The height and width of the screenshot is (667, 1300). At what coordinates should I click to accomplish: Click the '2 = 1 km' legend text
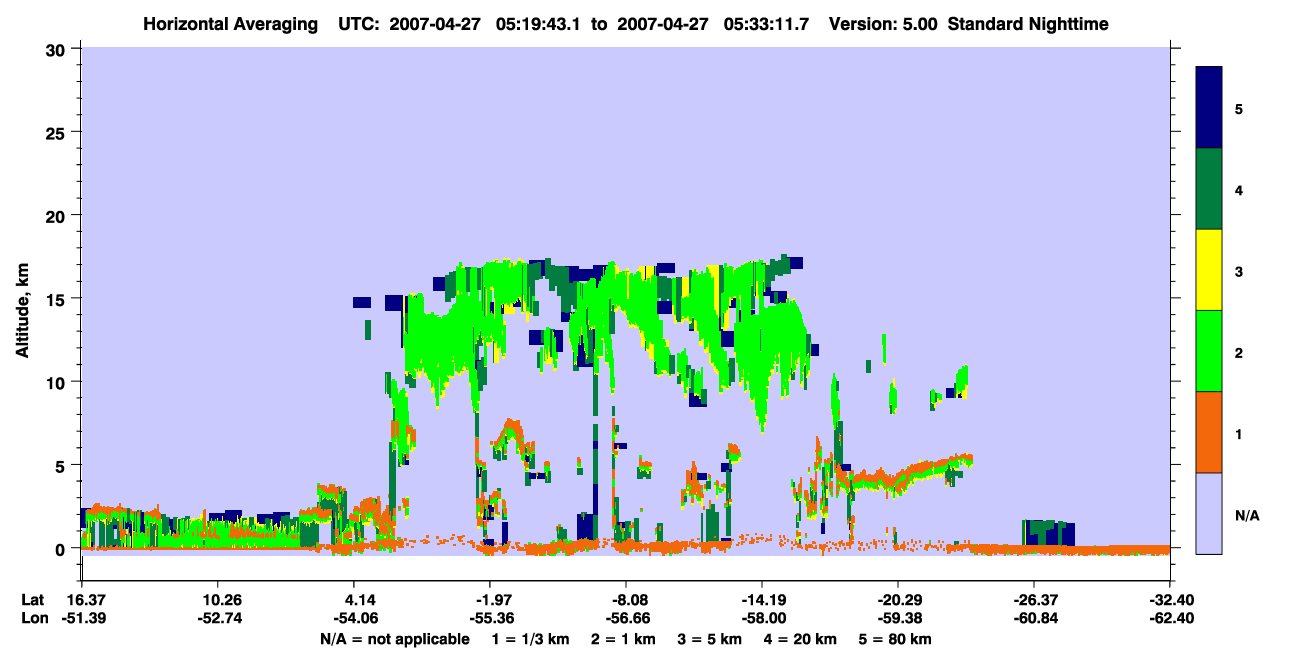(x=623, y=639)
